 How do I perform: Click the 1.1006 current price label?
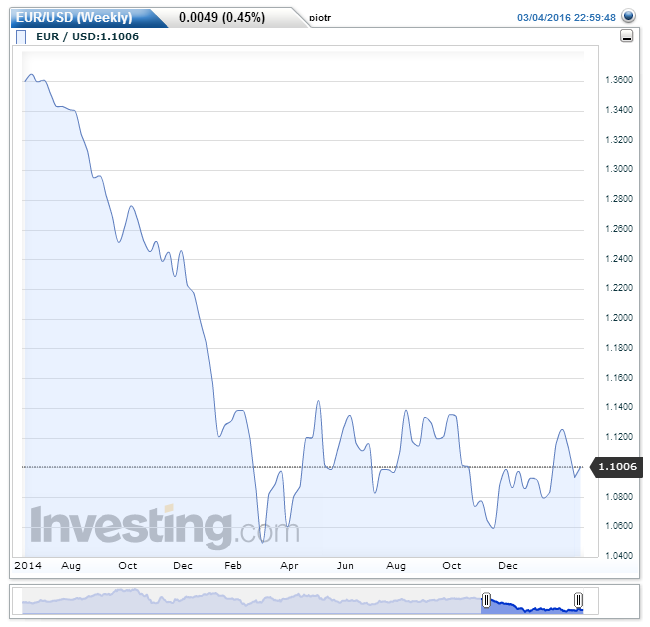pyautogui.click(x=617, y=467)
